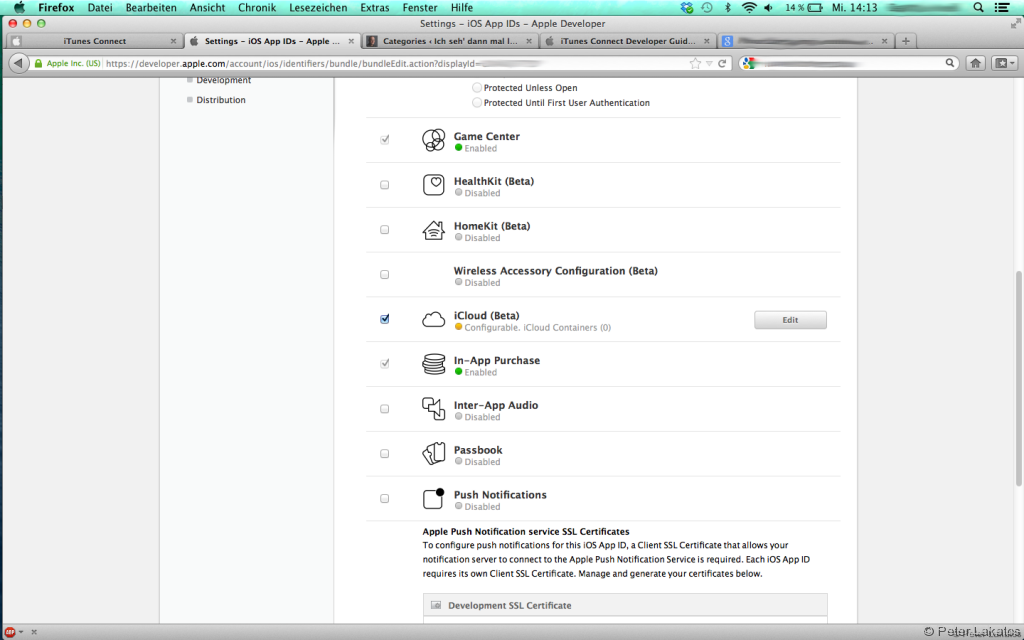The height and width of the screenshot is (640, 1024).
Task: Toggle the Game Center checkbox
Action: (385, 140)
